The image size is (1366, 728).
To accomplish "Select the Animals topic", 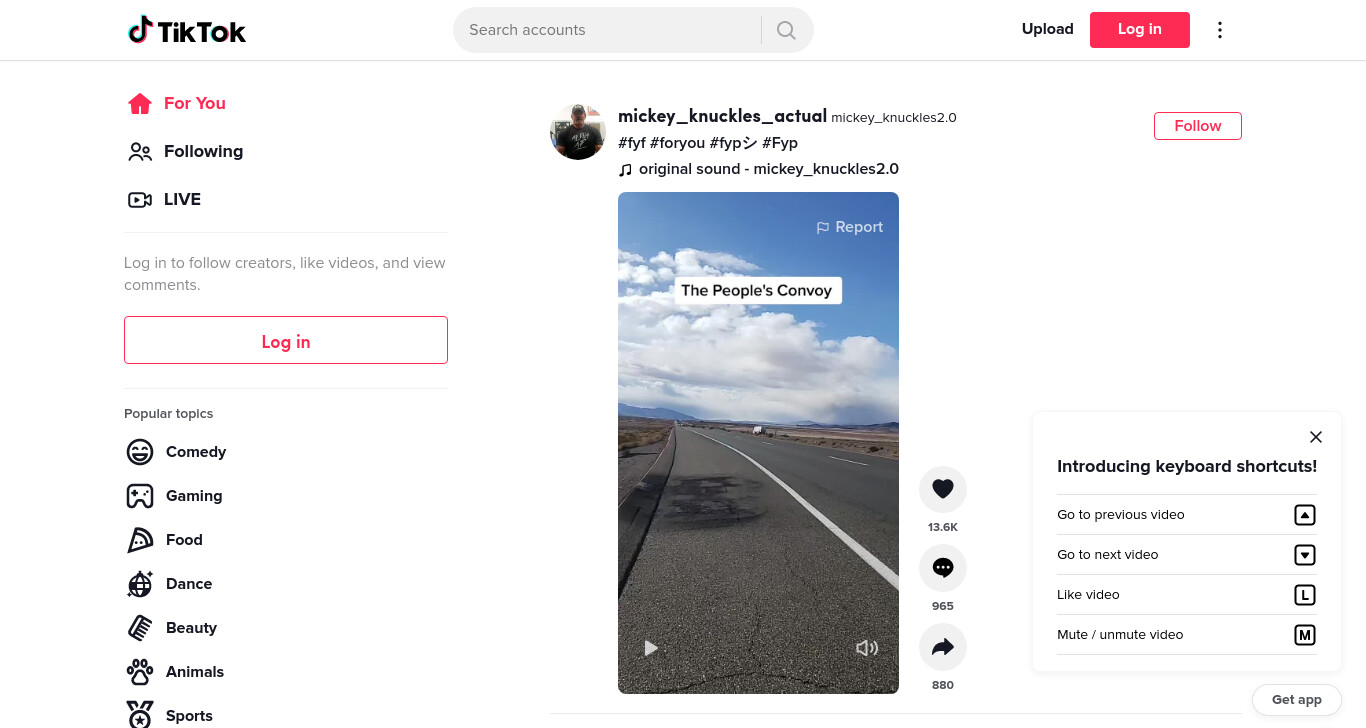I will 176,672.
